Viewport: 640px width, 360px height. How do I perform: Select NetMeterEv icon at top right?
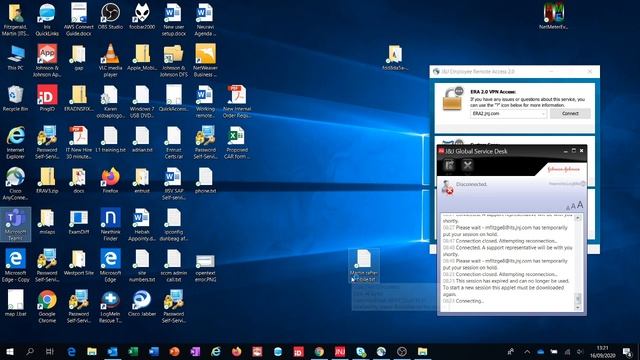(553, 16)
